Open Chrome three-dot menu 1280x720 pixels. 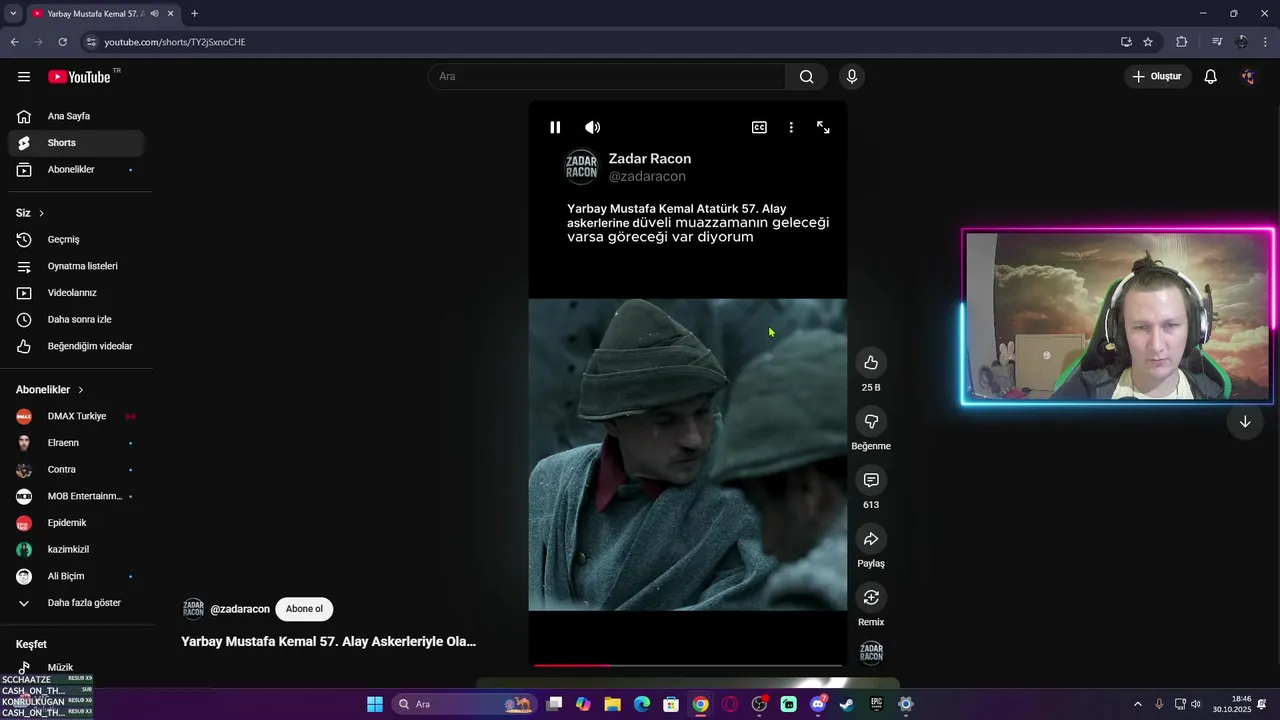pyautogui.click(x=1264, y=42)
